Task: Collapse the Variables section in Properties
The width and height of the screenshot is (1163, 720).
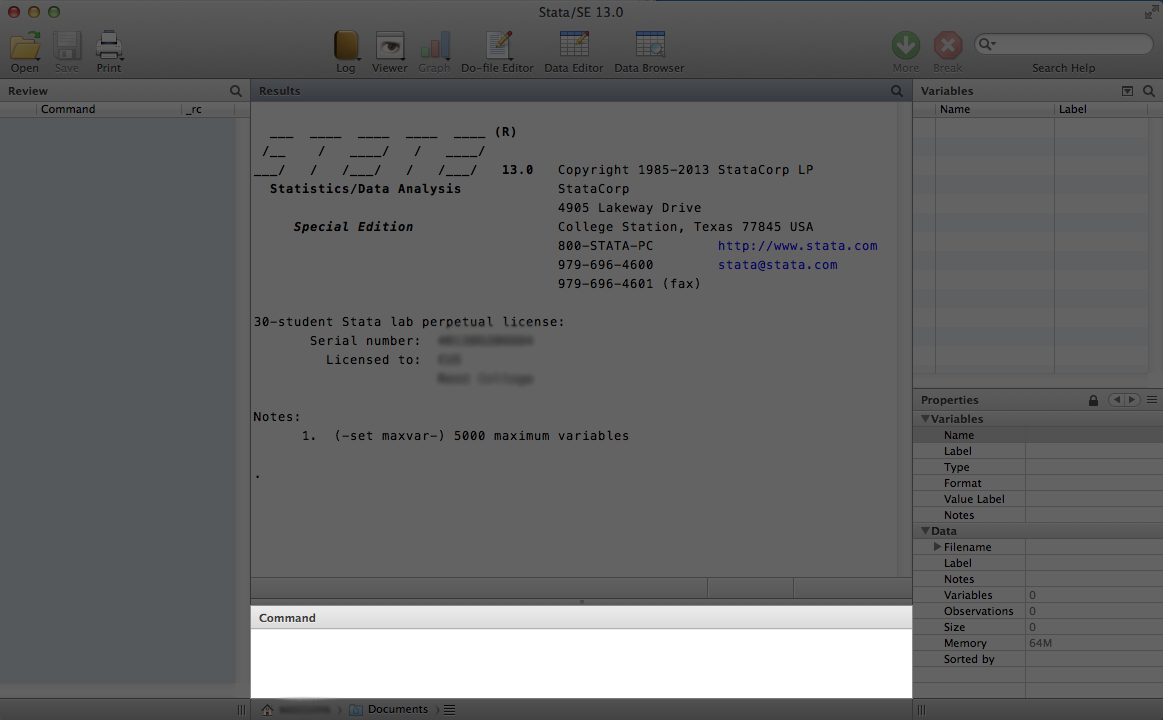Action: [926, 419]
